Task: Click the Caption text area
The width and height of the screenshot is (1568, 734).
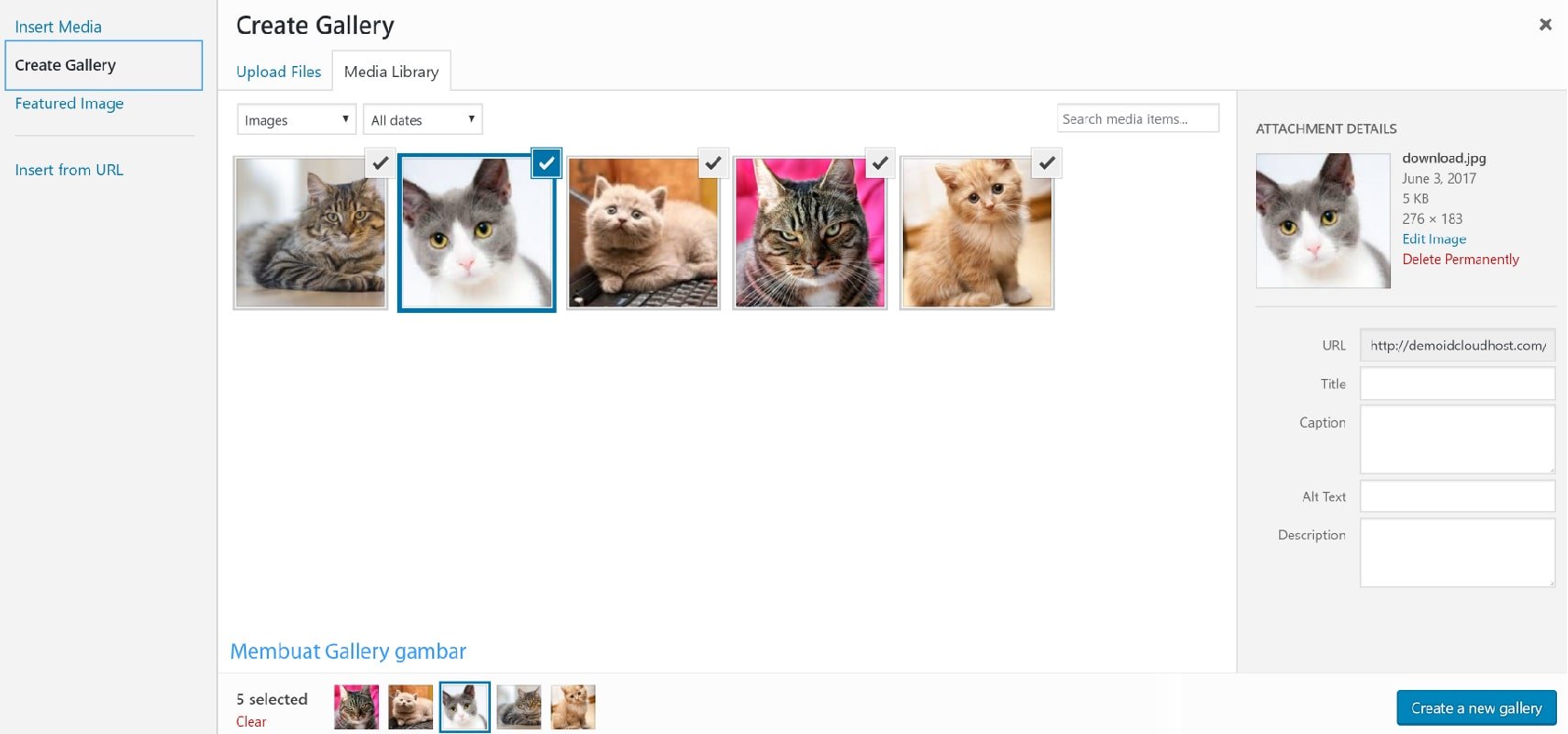Action: 1457,439
